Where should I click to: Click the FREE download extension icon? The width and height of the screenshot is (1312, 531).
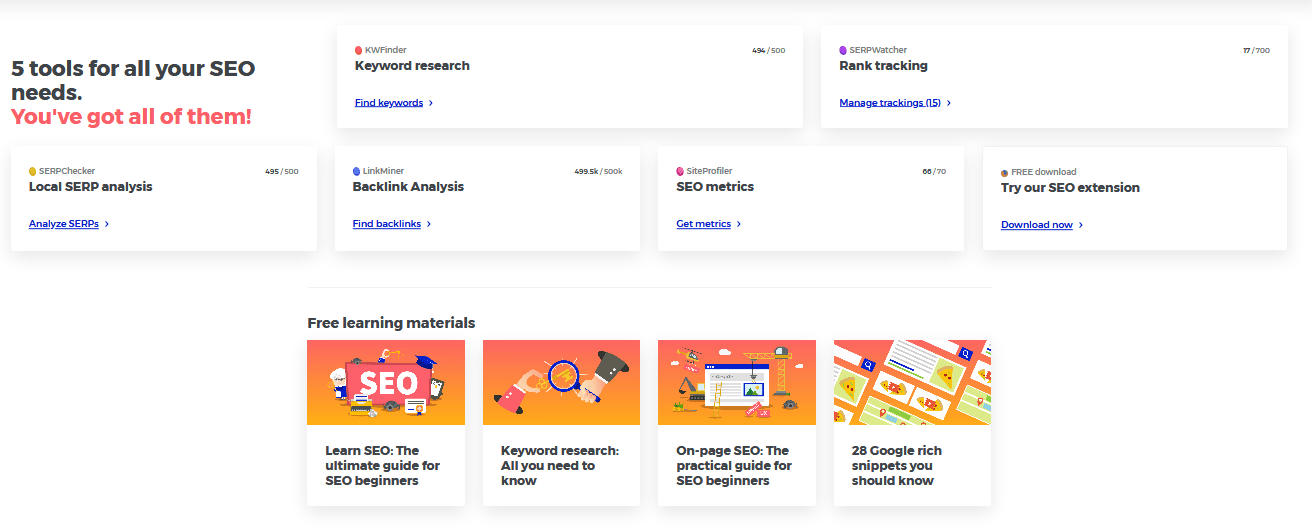(x=1005, y=173)
